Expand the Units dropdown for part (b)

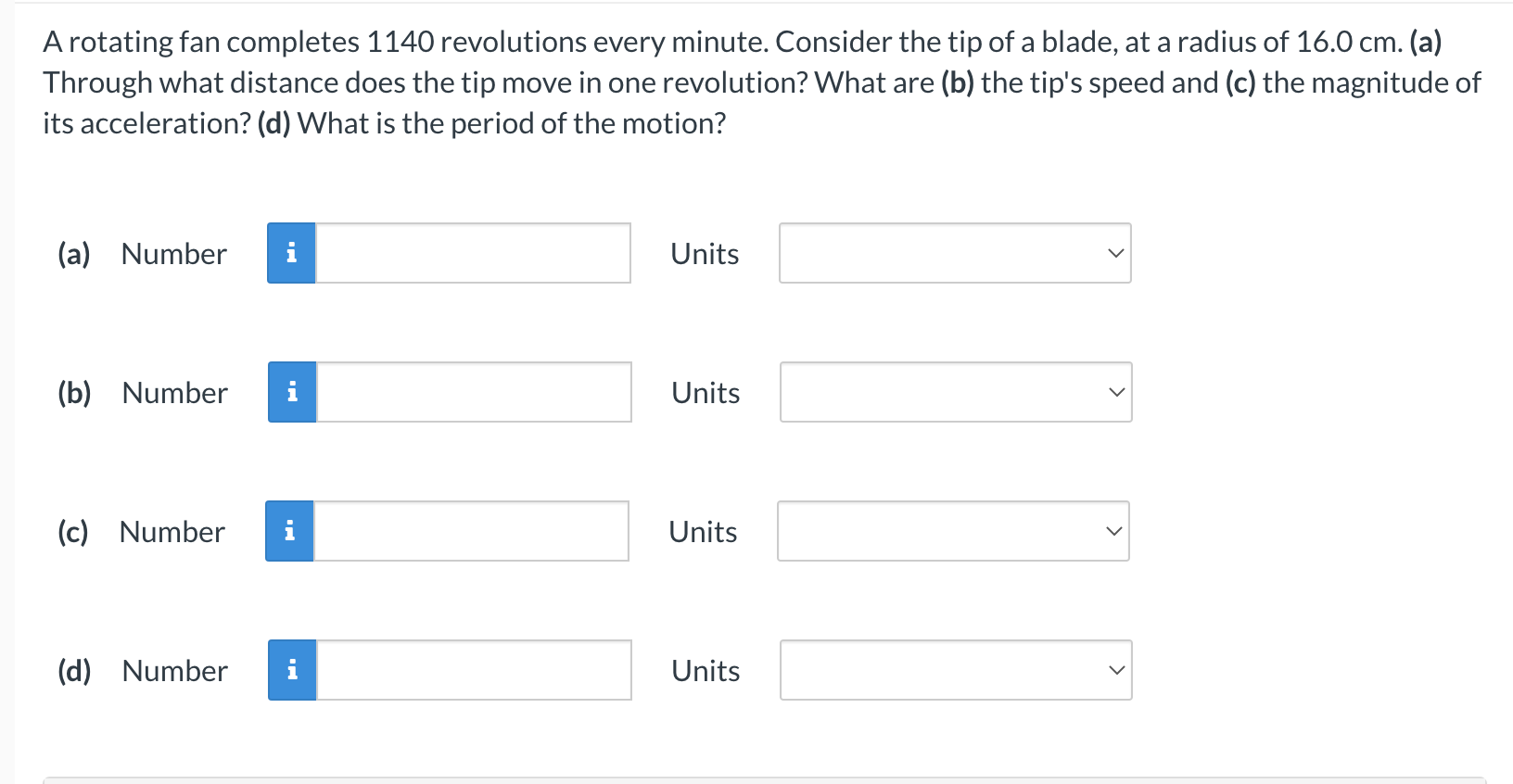[x=956, y=392]
